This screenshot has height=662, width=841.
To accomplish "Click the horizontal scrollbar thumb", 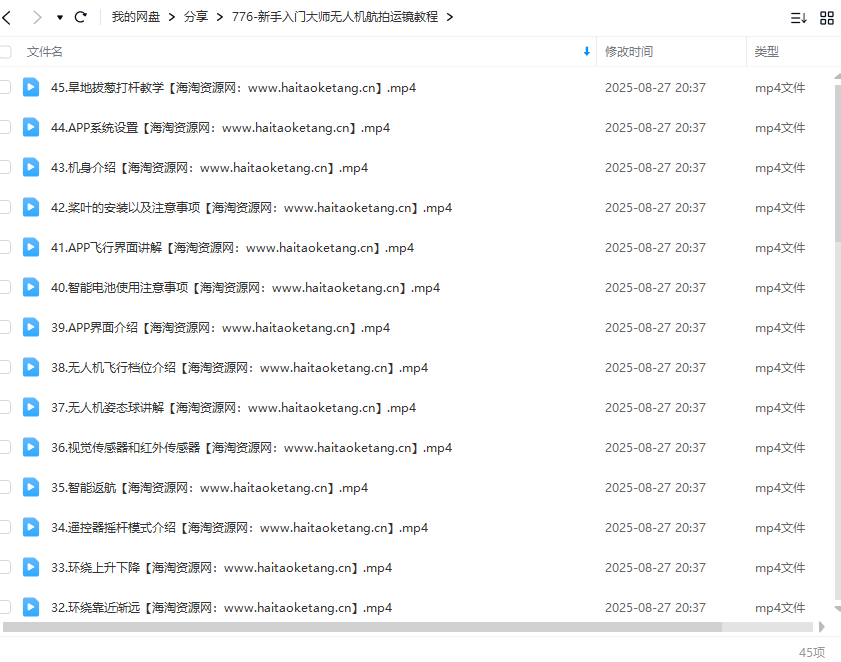I will tap(362, 627).
